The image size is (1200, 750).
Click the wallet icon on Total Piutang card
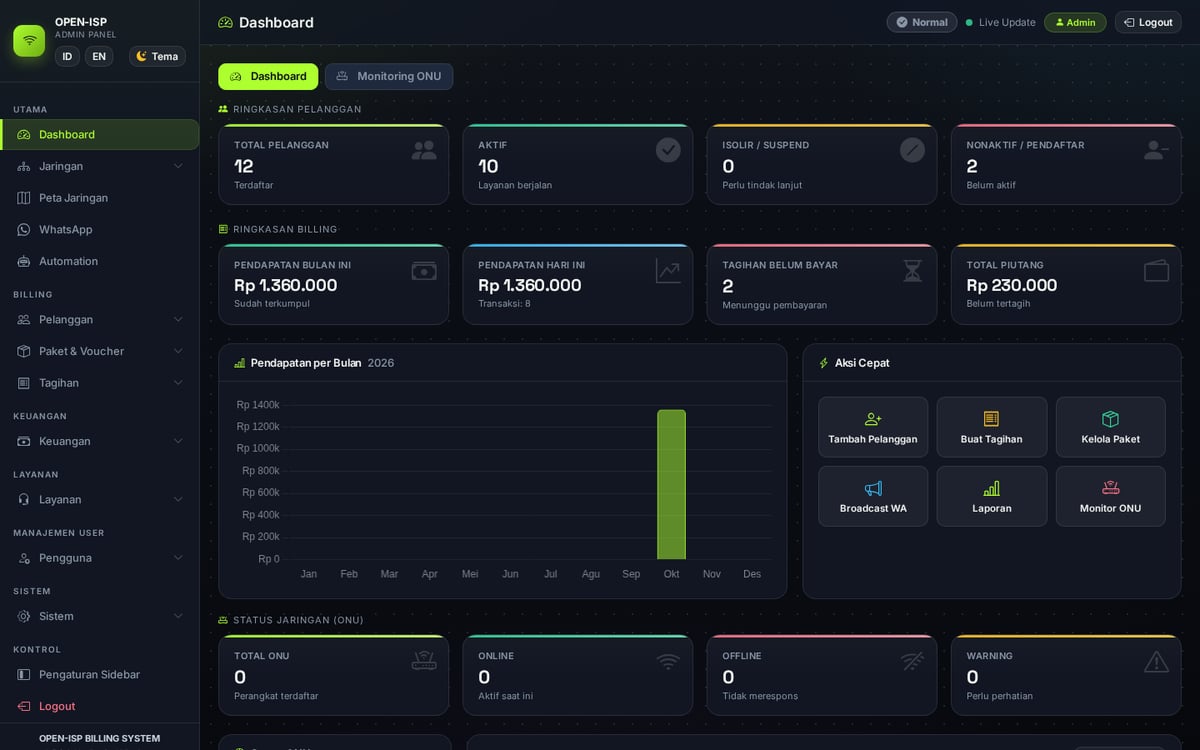pos(1157,271)
